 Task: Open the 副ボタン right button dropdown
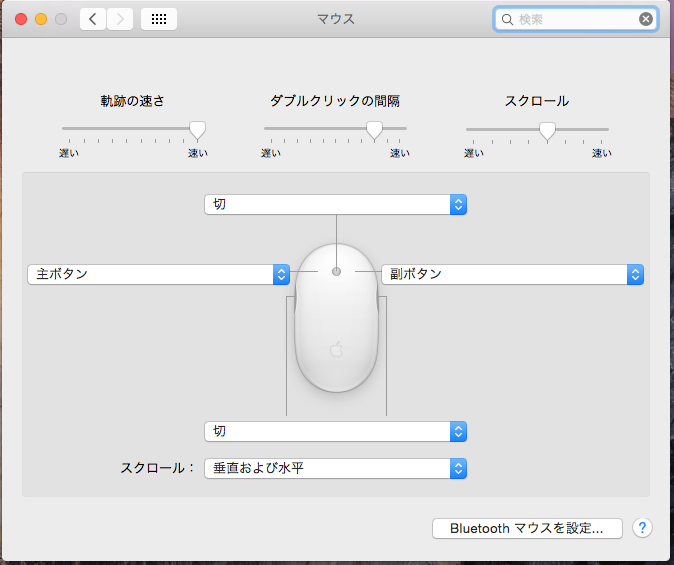coord(512,274)
